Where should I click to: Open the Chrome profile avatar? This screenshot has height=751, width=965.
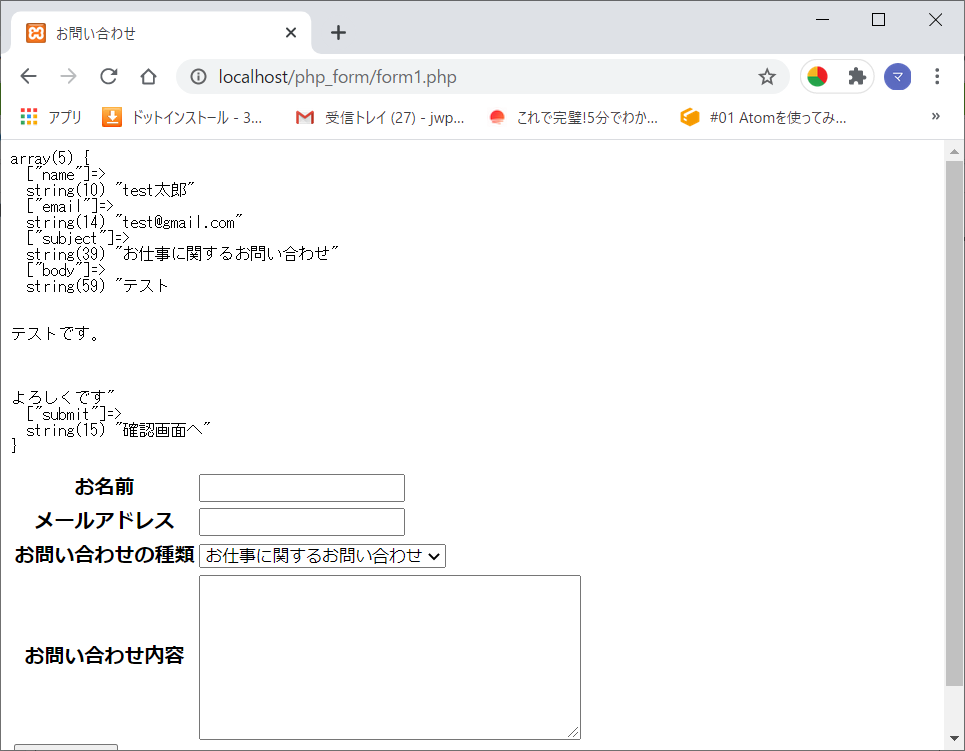pyautogui.click(x=897, y=77)
